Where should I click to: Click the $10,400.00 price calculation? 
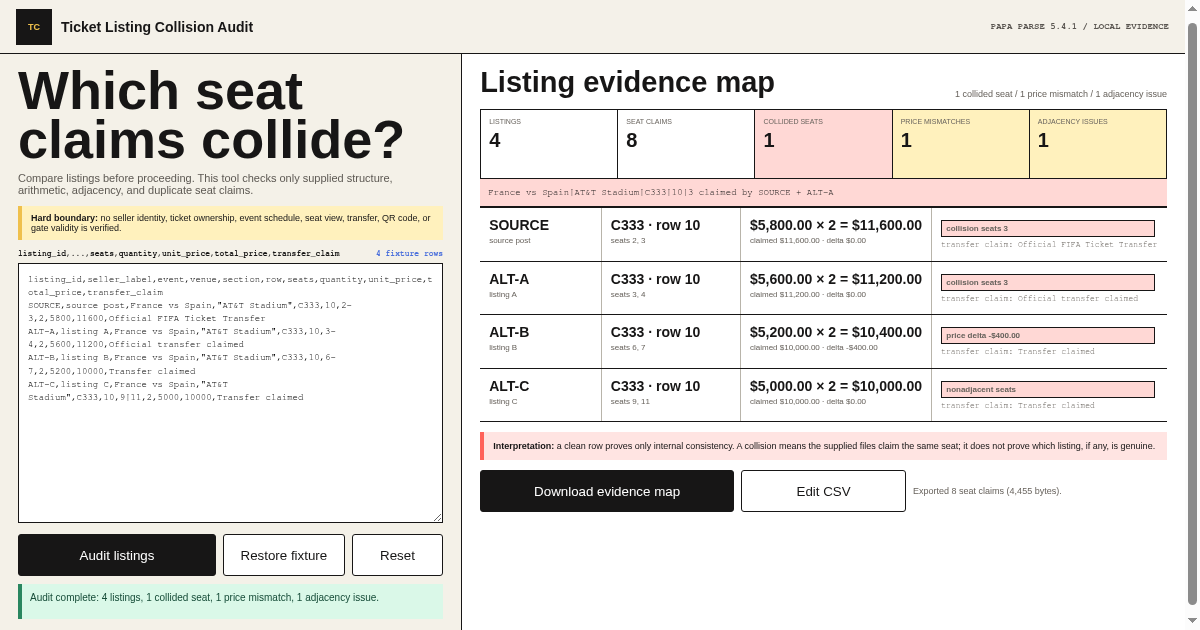click(x=836, y=332)
